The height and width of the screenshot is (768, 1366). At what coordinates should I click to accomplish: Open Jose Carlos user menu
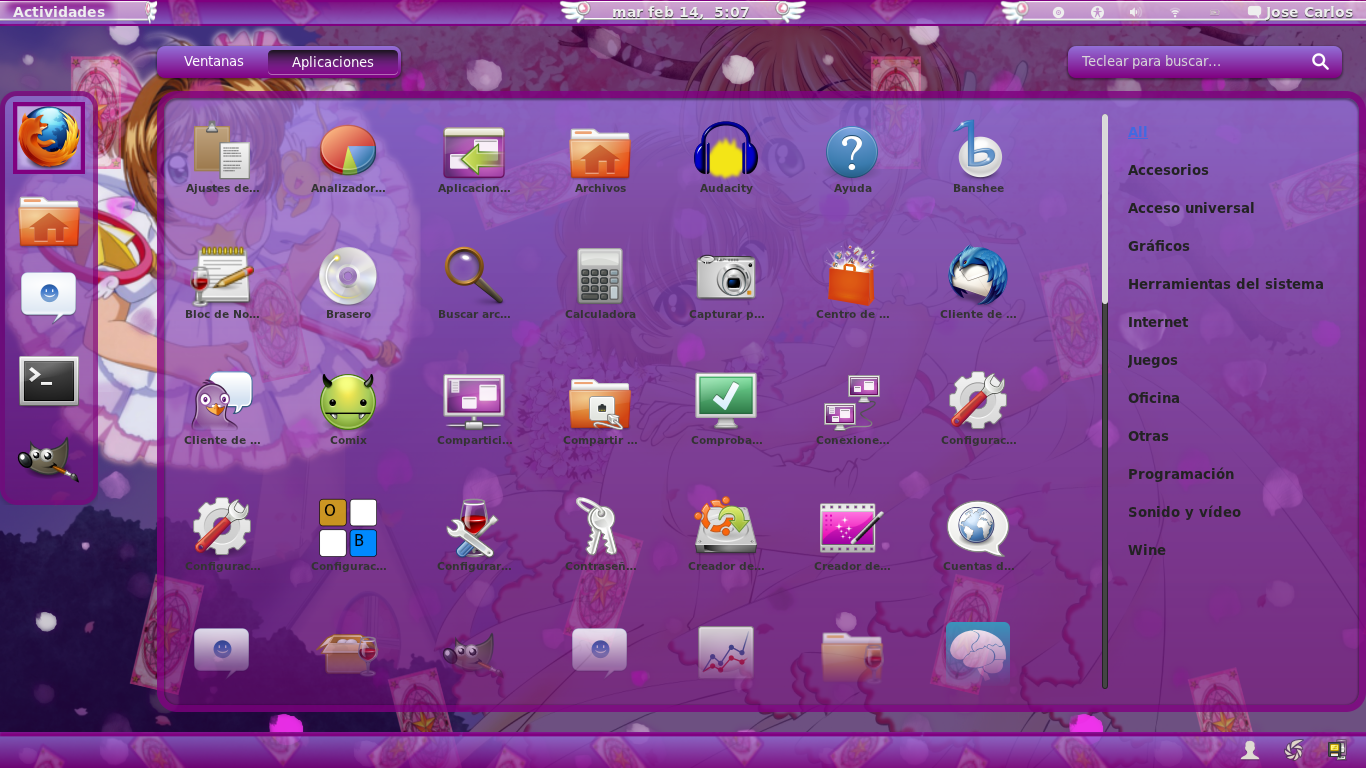click(x=1300, y=12)
